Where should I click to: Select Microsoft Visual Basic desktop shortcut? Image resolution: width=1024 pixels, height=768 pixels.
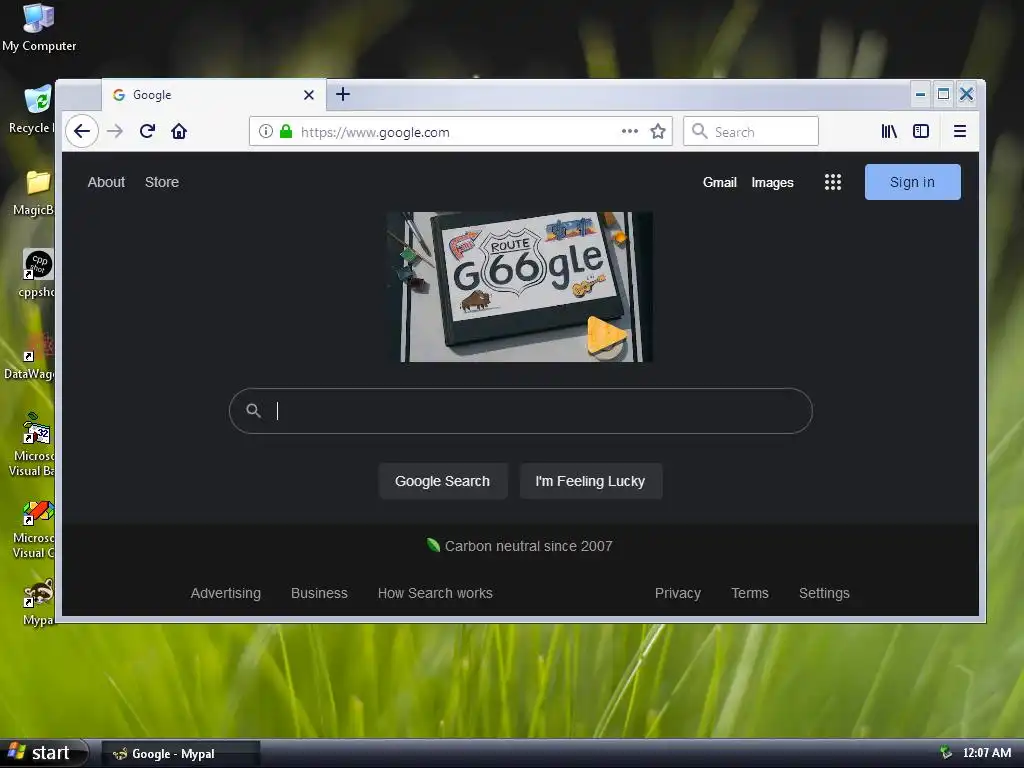tap(33, 445)
